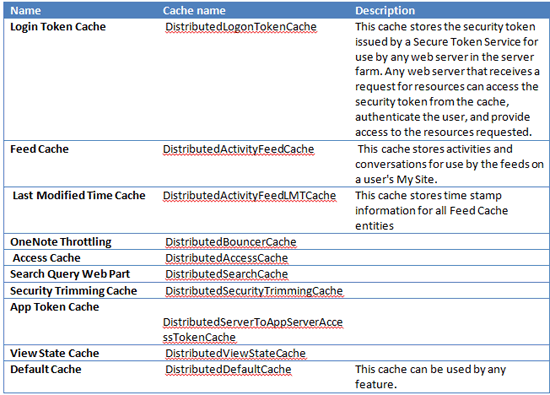This screenshot has height=395, width=550.
Task: Click 'DistributedViewStateCache' cache name
Action: (x=235, y=353)
